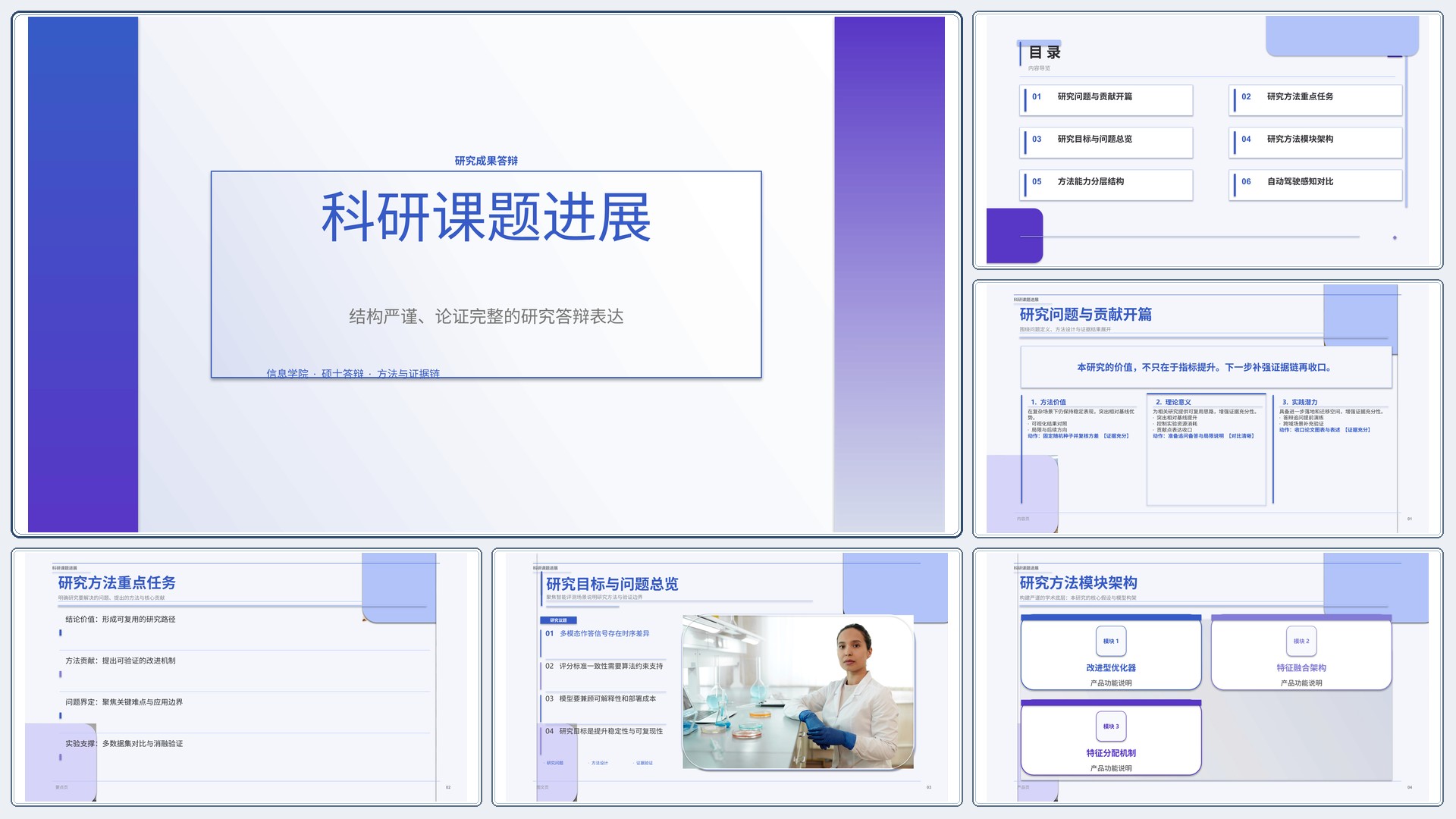
Task: Click contents entry 03 研究目标与问题总览
Action: click(1106, 143)
